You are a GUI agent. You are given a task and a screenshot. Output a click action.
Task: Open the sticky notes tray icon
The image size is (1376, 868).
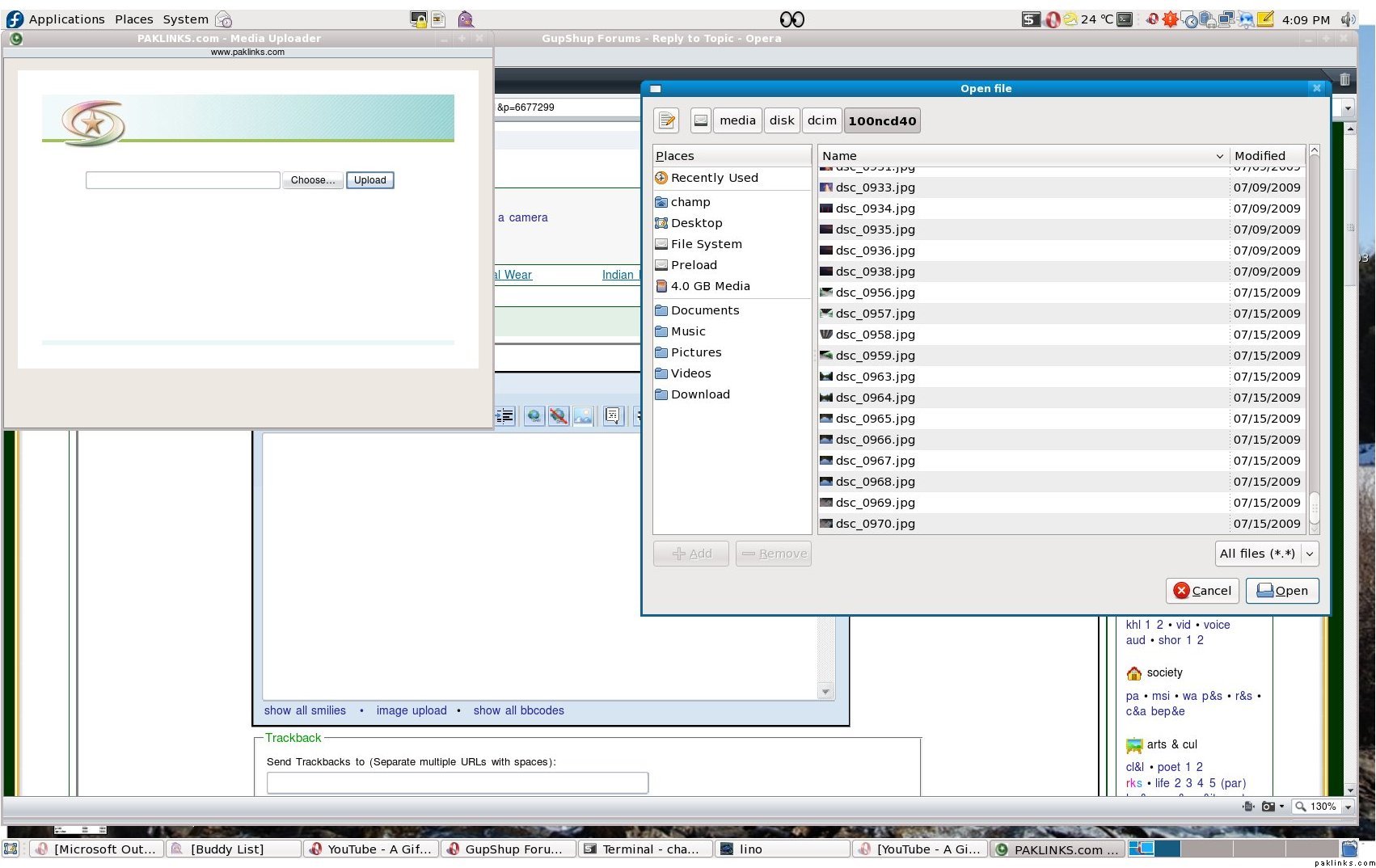[1265, 19]
